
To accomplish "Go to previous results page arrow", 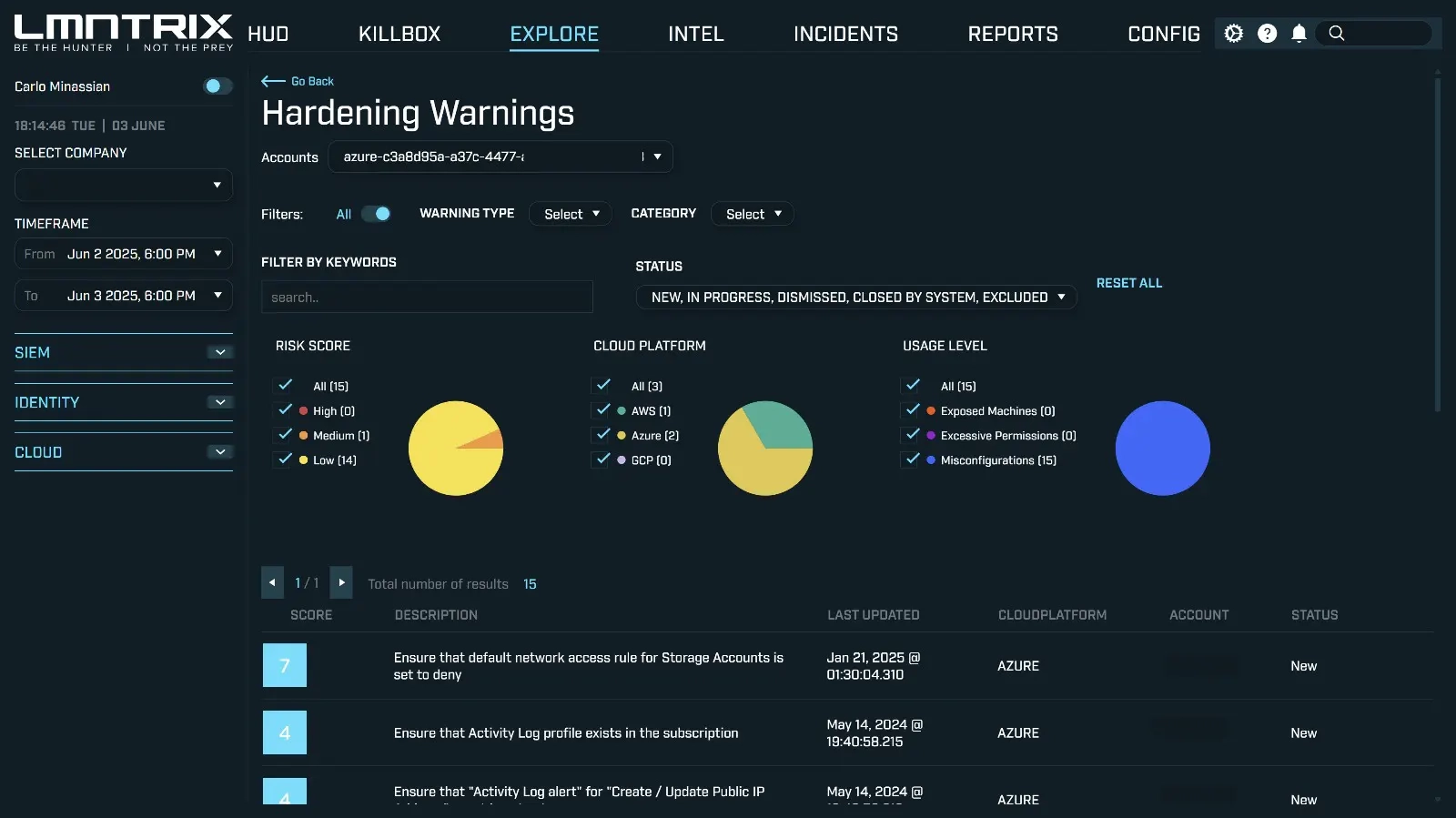I will pyautogui.click(x=272, y=582).
